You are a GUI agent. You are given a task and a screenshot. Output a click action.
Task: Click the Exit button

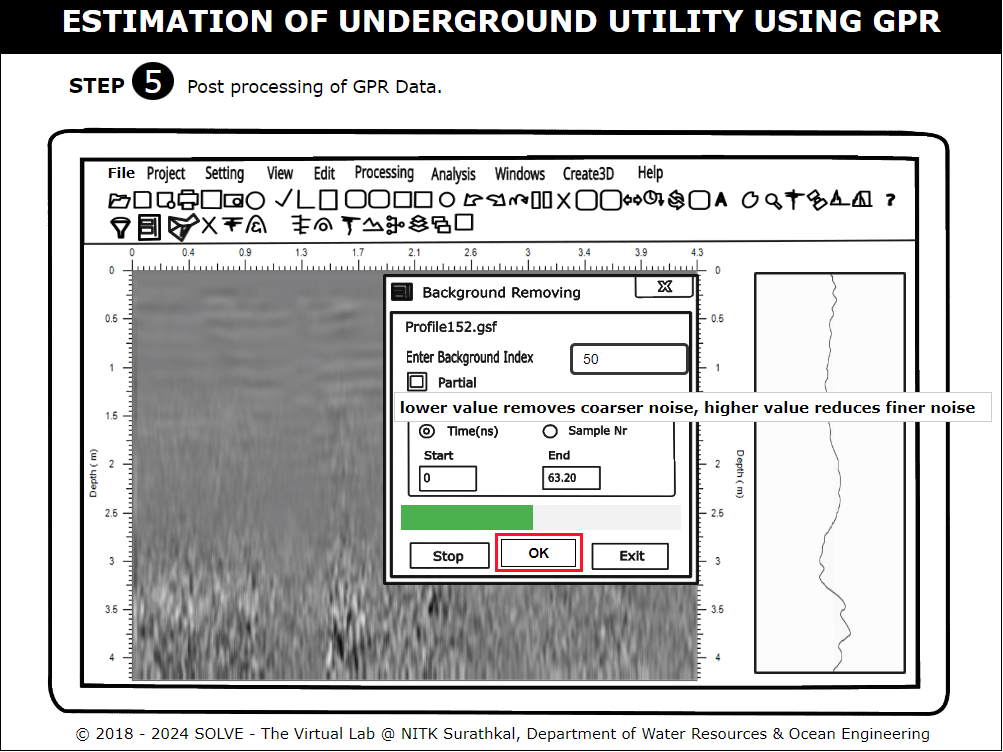click(631, 556)
